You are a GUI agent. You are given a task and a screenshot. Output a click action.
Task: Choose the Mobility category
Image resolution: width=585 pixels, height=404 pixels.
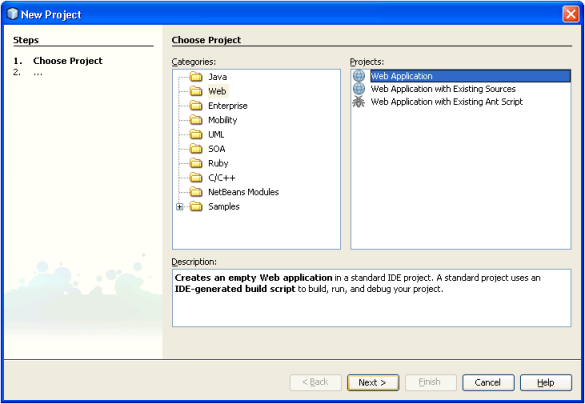223,120
